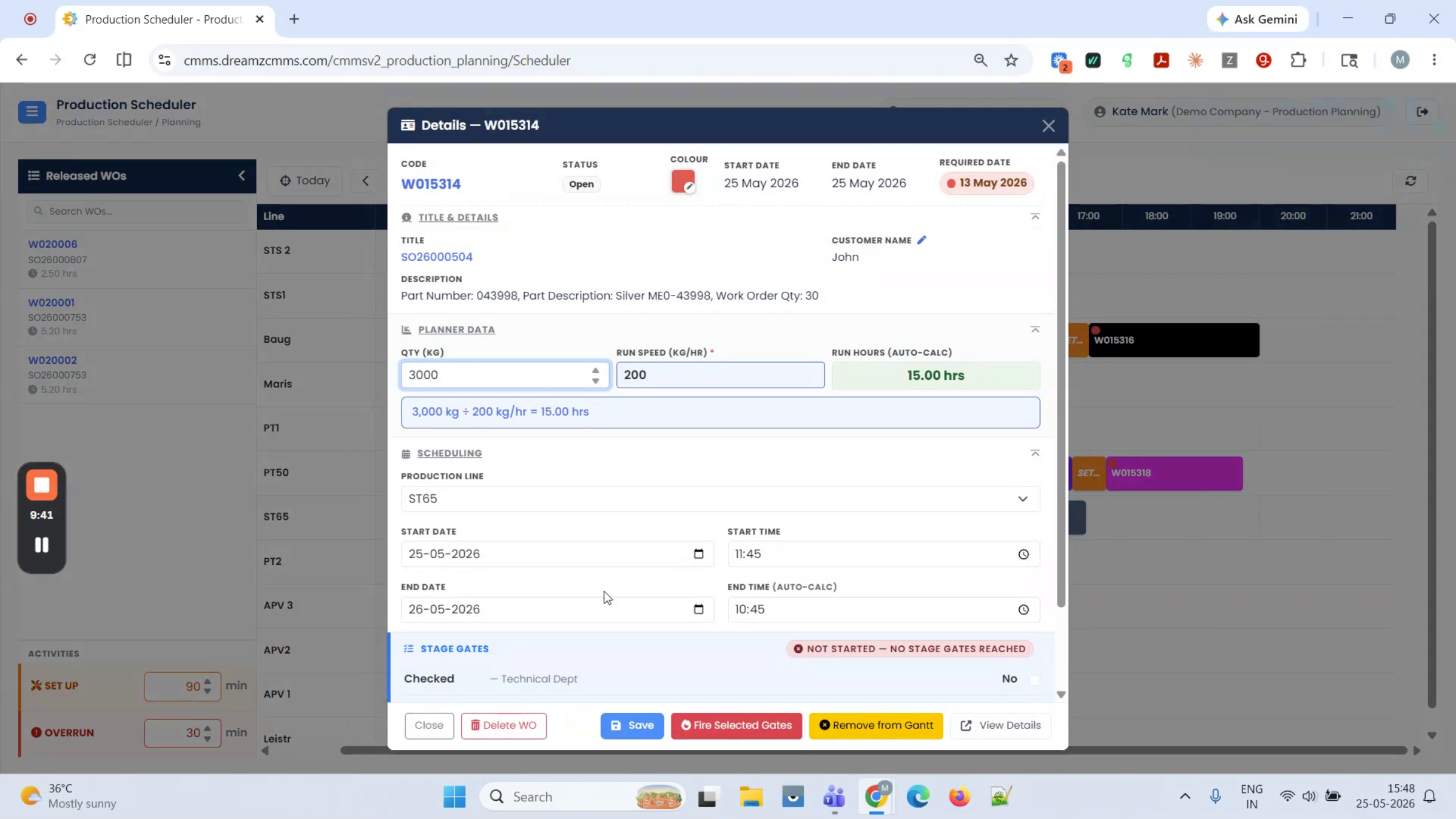The height and width of the screenshot is (819, 1456).
Task: Focus the Run Speed input field
Action: click(720, 375)
